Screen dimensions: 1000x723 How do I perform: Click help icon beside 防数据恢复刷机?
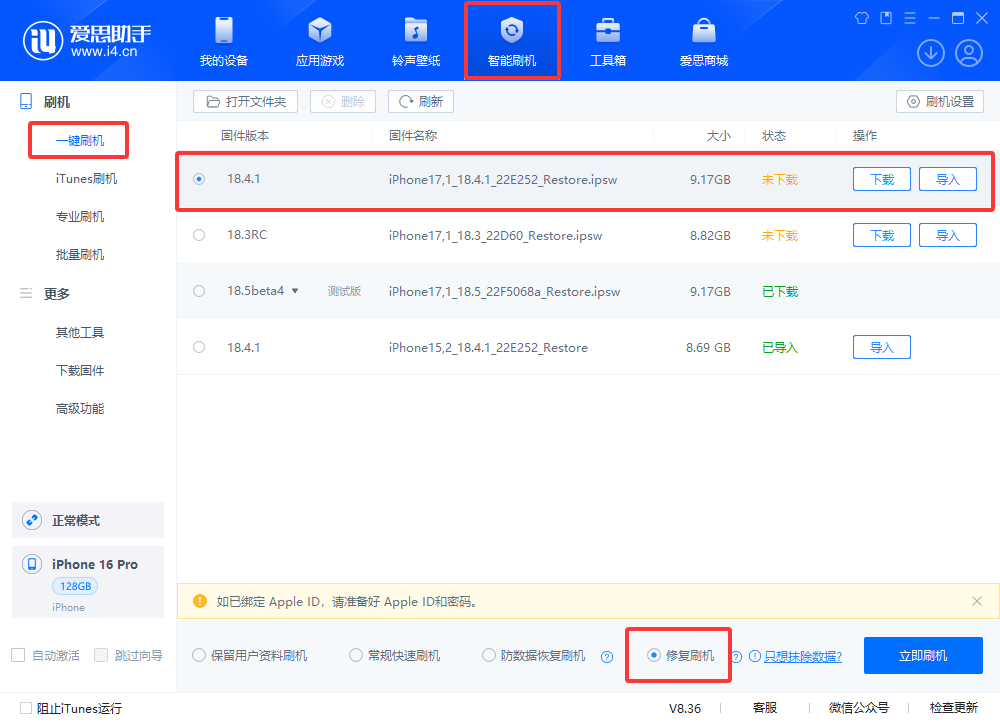606,657
